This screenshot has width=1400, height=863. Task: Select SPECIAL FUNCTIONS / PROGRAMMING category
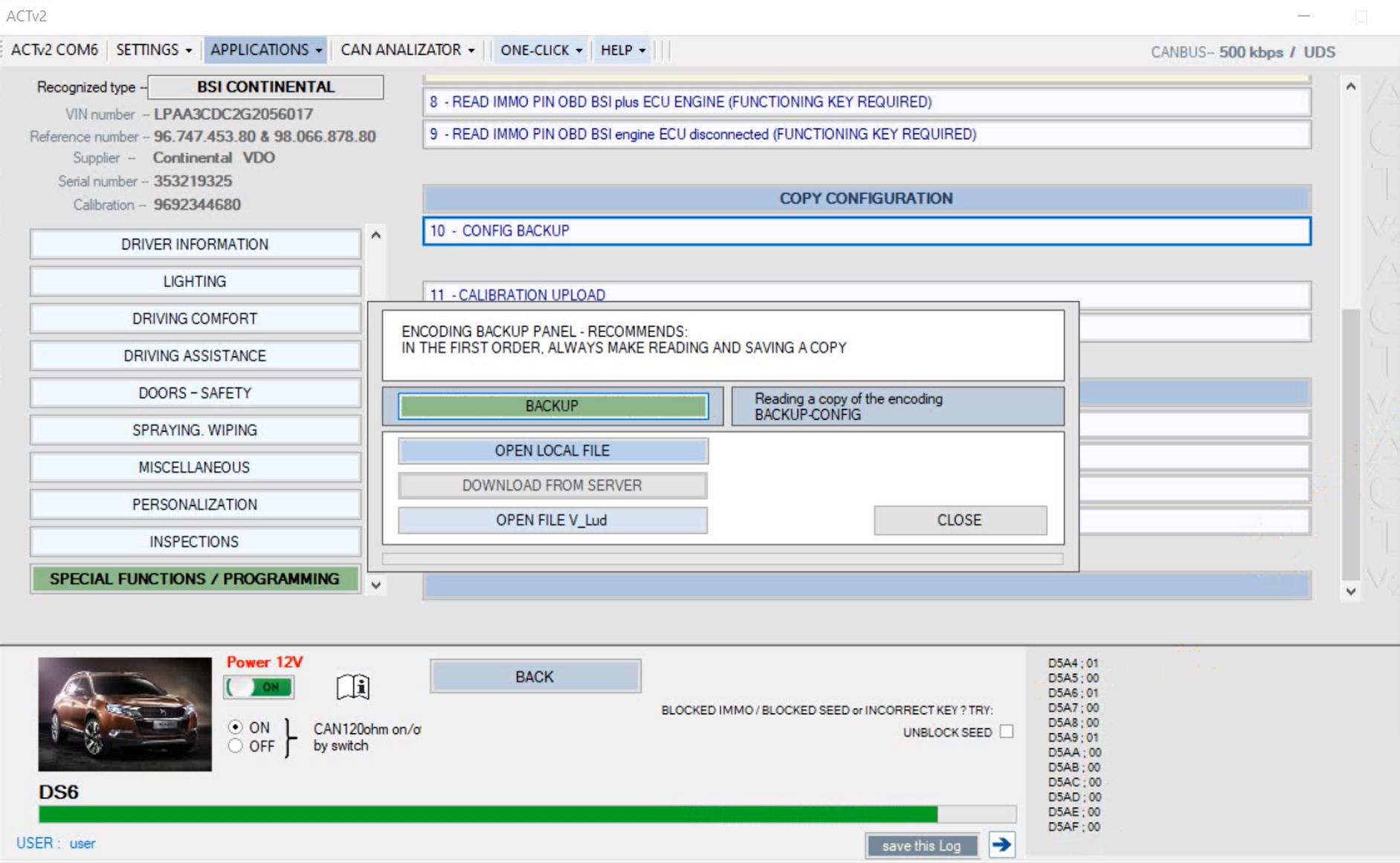point(195,579)
